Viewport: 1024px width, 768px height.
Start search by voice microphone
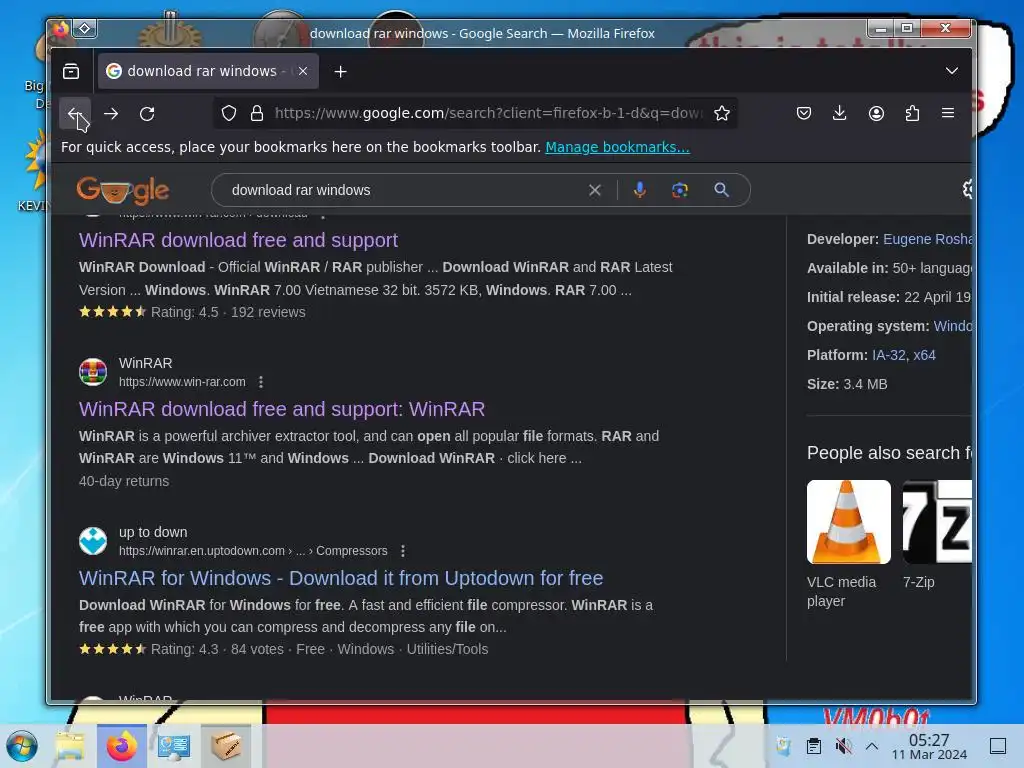(640, 190)
